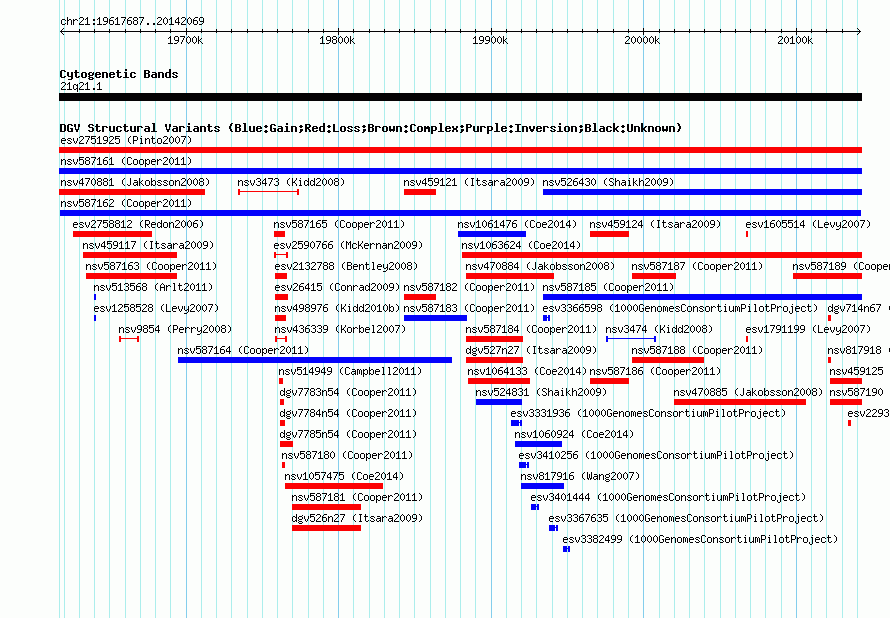Select dgv7783n54 (Cooper2011) label

click(348, 392)
